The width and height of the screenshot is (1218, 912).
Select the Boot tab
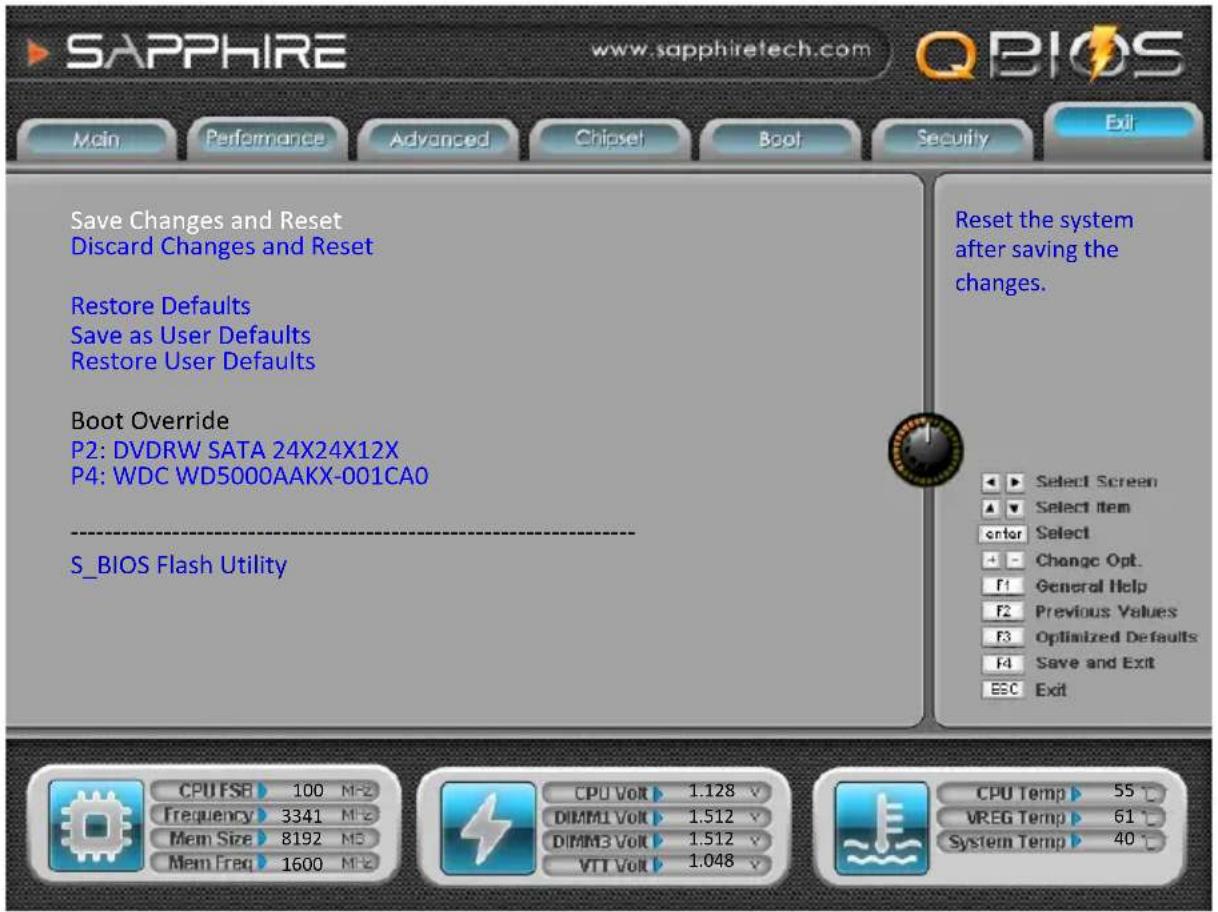pyautogui.click(x=779, y=140)
